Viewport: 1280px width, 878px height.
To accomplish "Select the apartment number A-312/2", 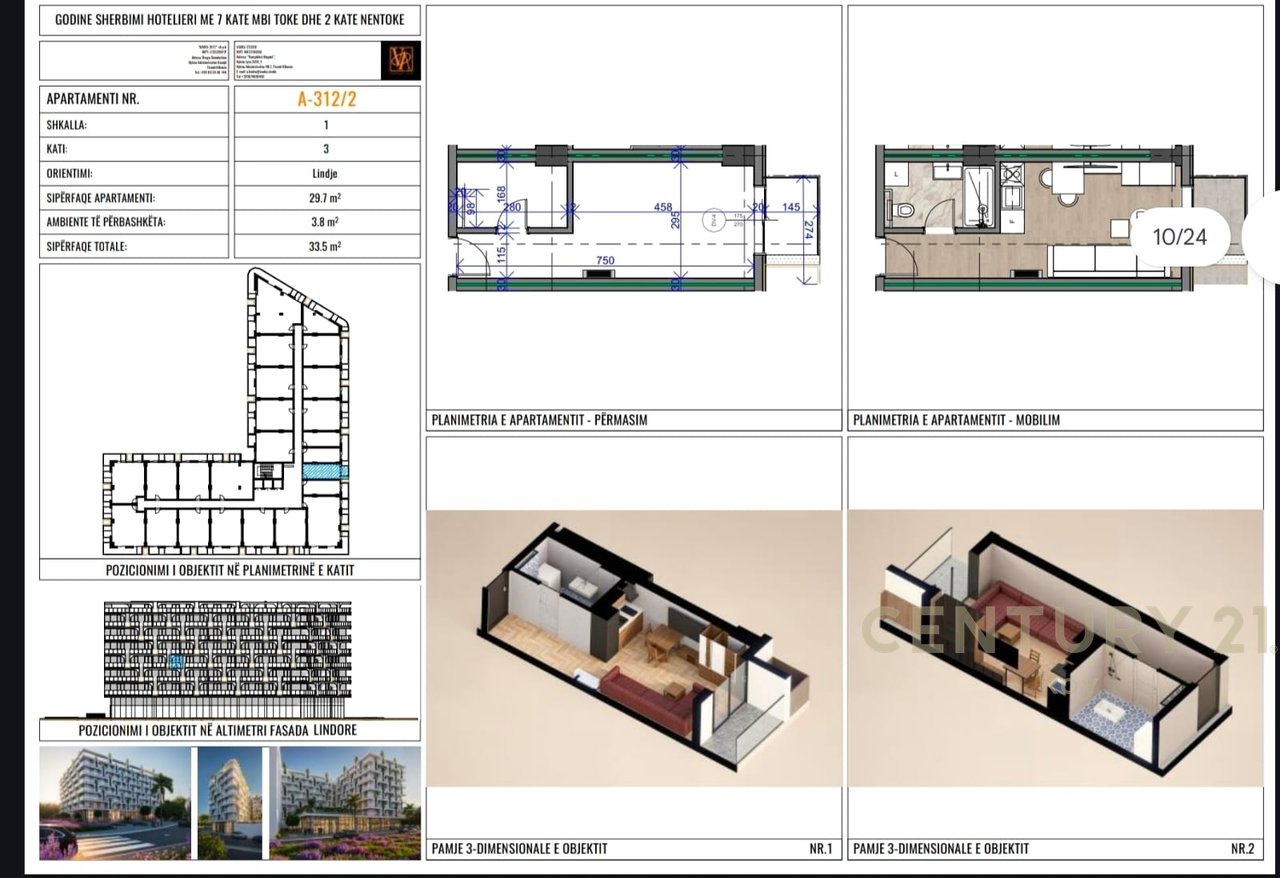I will [x=326, y=99].
